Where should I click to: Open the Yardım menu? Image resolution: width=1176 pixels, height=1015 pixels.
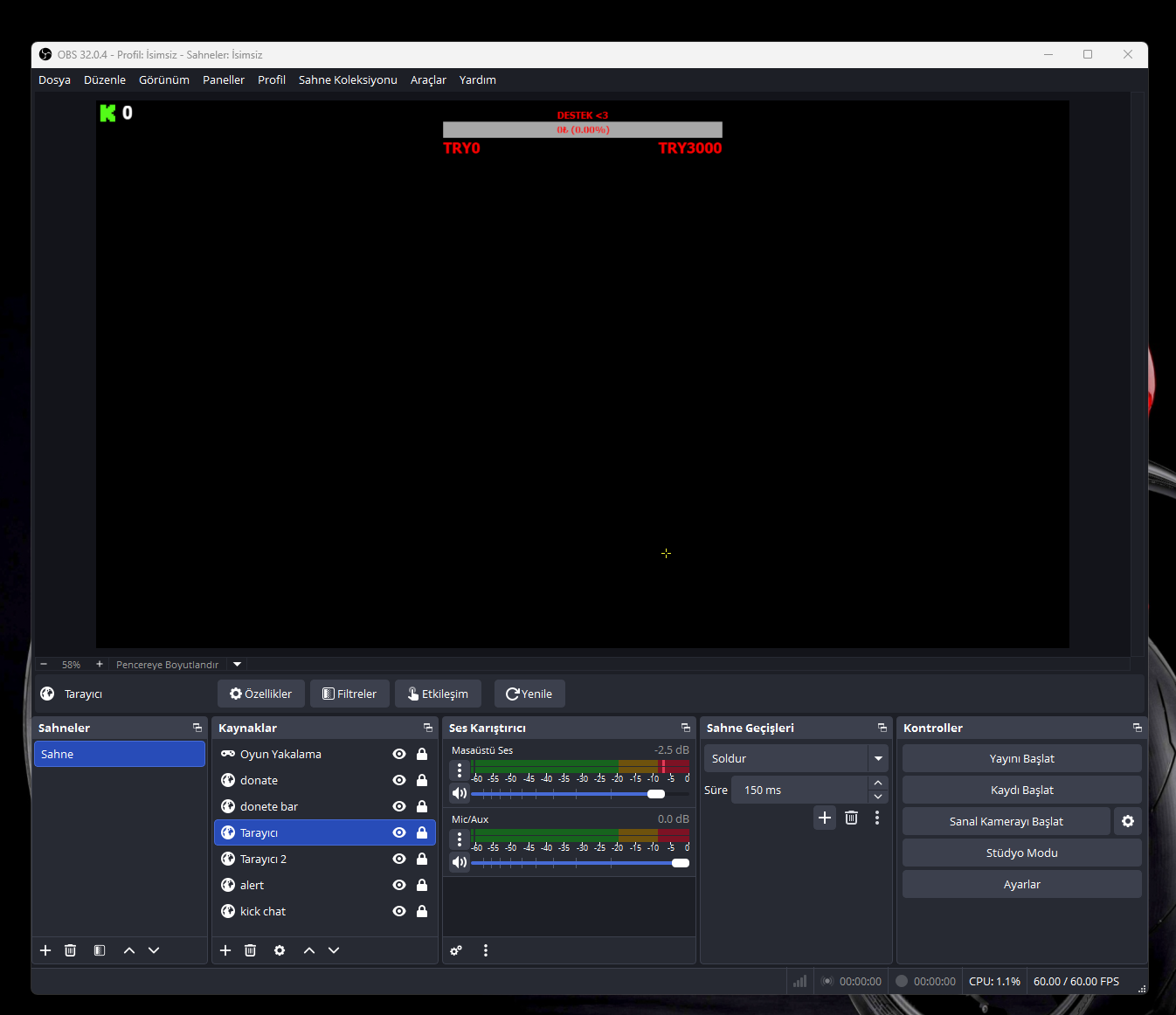478,79
